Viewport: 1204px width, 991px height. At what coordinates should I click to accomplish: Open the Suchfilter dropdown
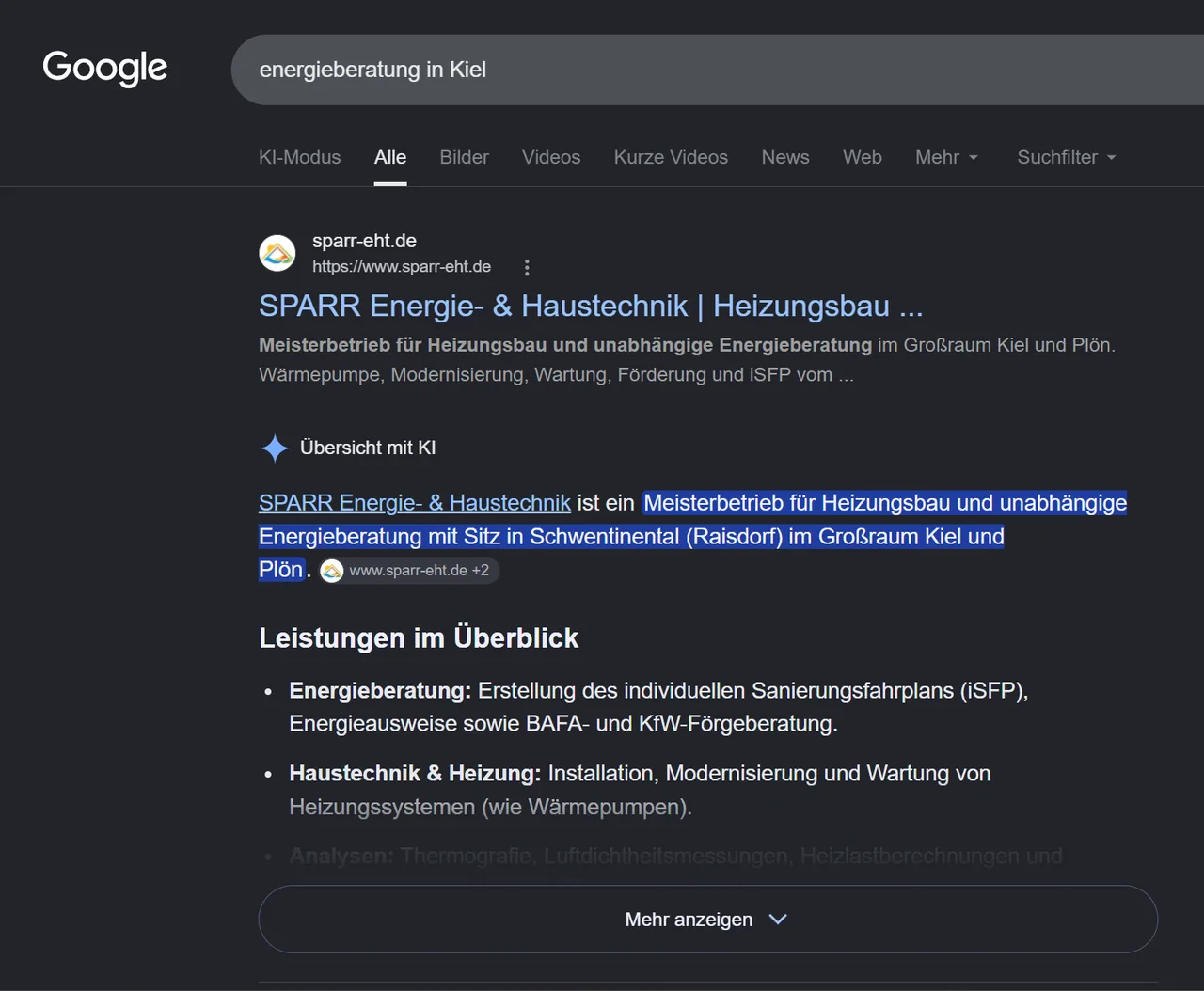click(1067, 157)
